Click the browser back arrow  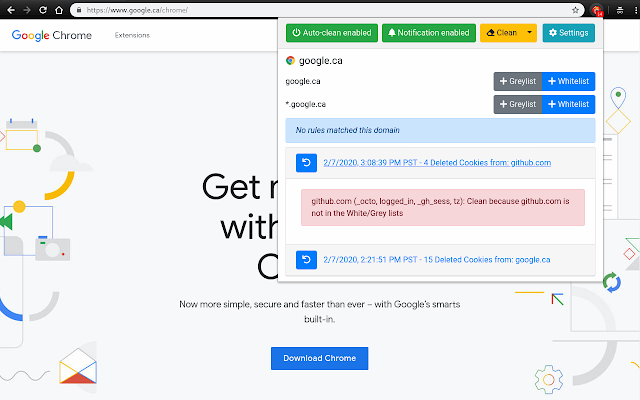(11, 10)
